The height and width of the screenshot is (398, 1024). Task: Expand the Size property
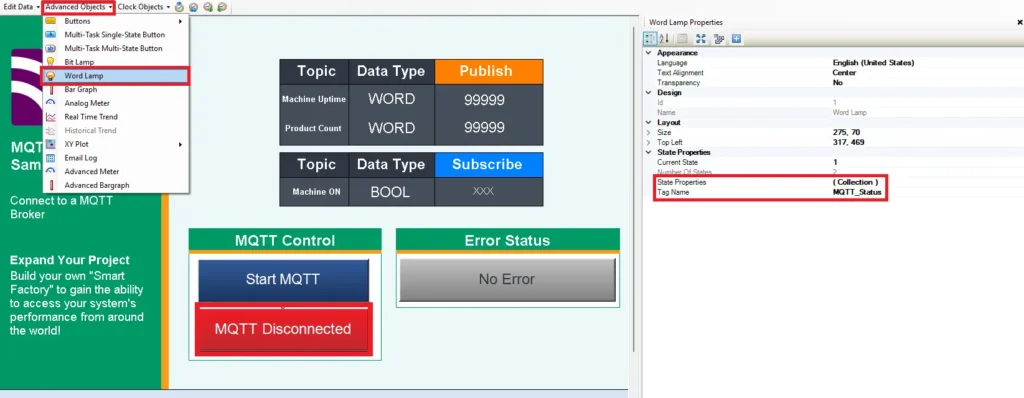(648, 133)
